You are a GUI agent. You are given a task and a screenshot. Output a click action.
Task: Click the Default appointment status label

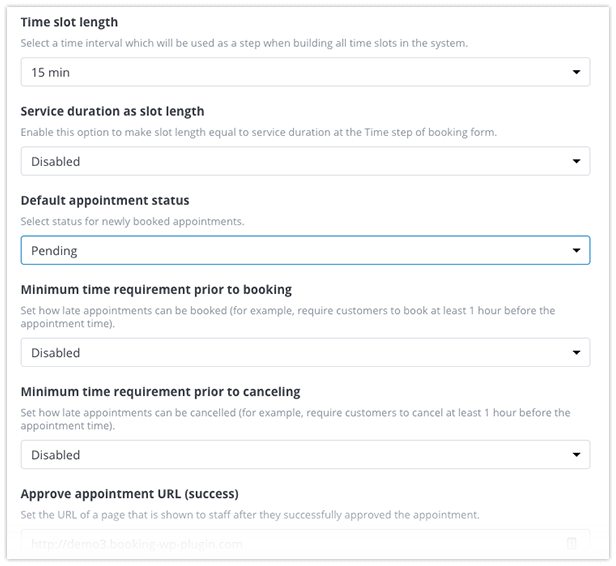pos(105,200)
